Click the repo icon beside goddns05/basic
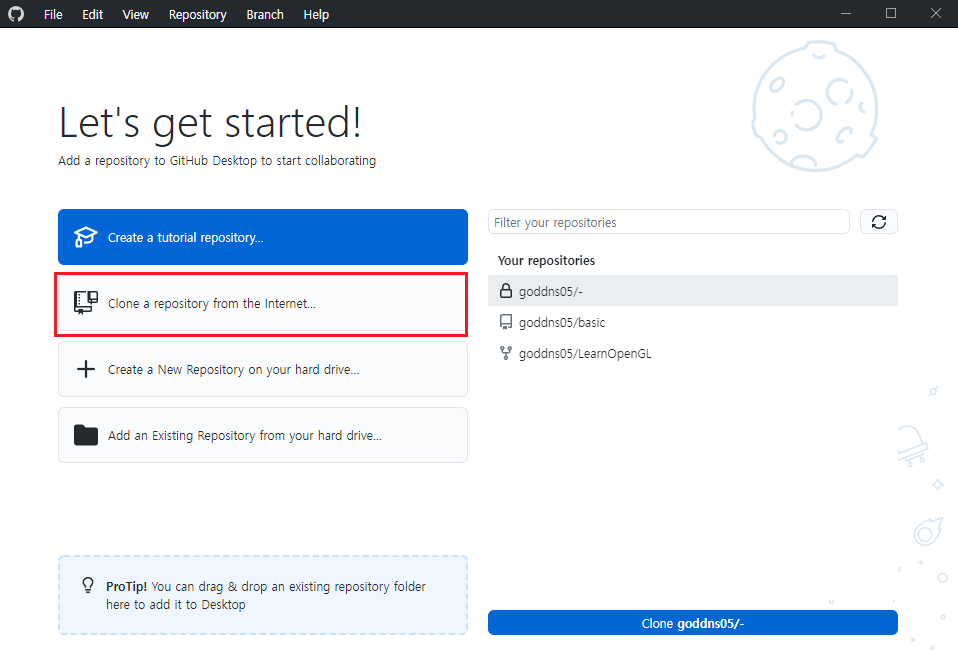 pos(506,322)
